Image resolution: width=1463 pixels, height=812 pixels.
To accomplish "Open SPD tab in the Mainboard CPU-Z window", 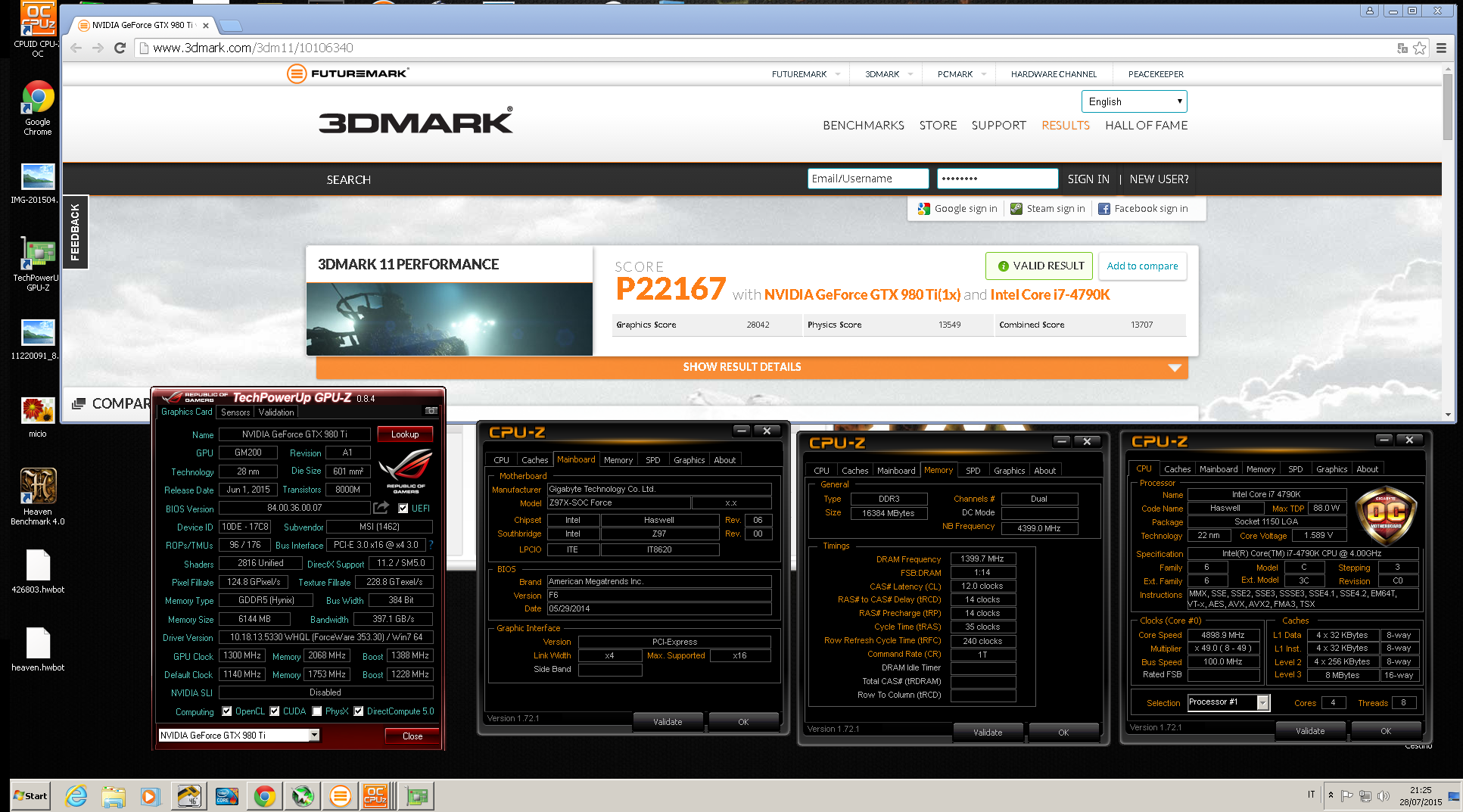I will 653,460.
